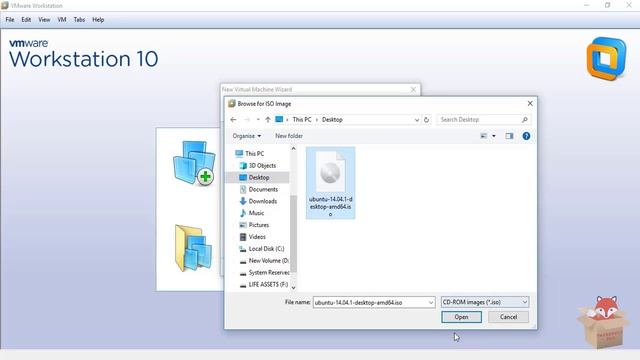Cancel the Browse for ISO Image dialog
640x360 pixels.
coord(508,317)
